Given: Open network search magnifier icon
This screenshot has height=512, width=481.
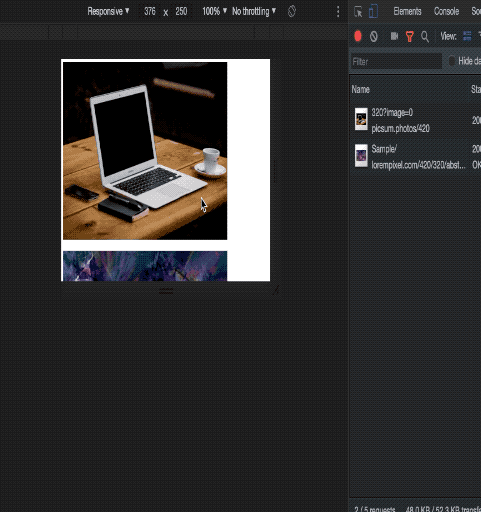Looking at the screenshot, I should click(425, 36).
